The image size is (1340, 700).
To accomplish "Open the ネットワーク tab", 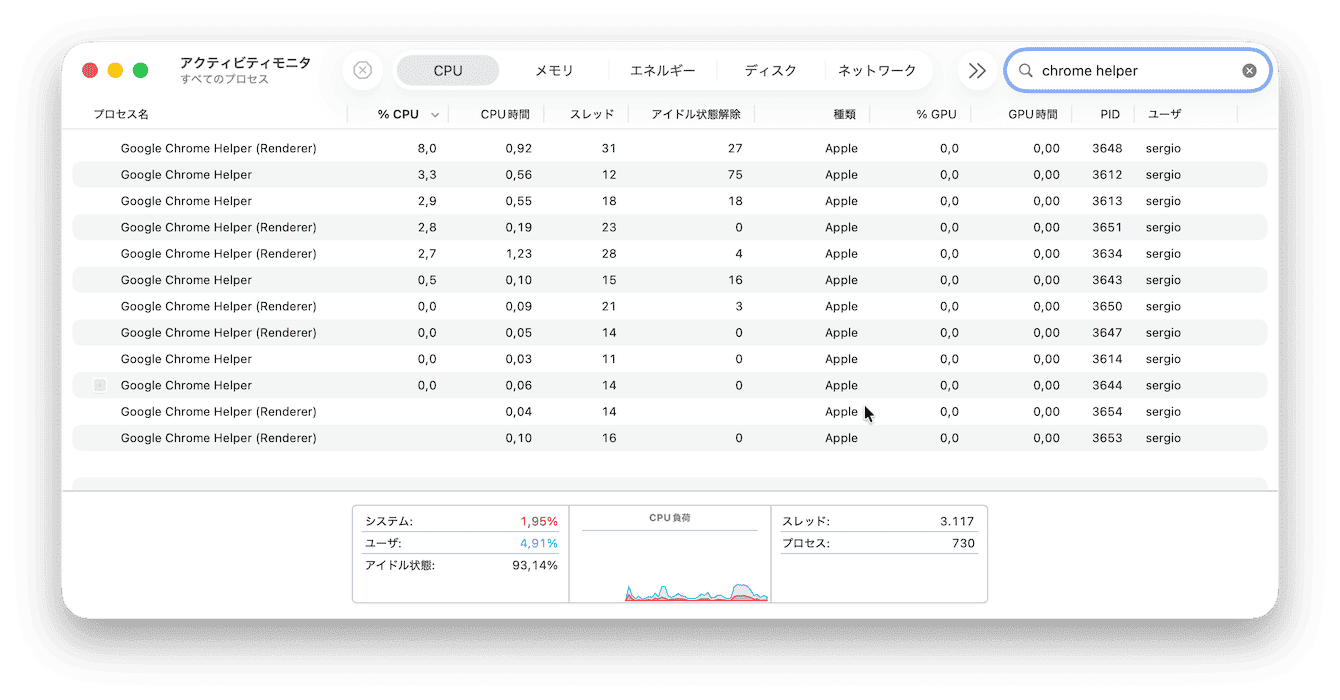I will [877, 71].
